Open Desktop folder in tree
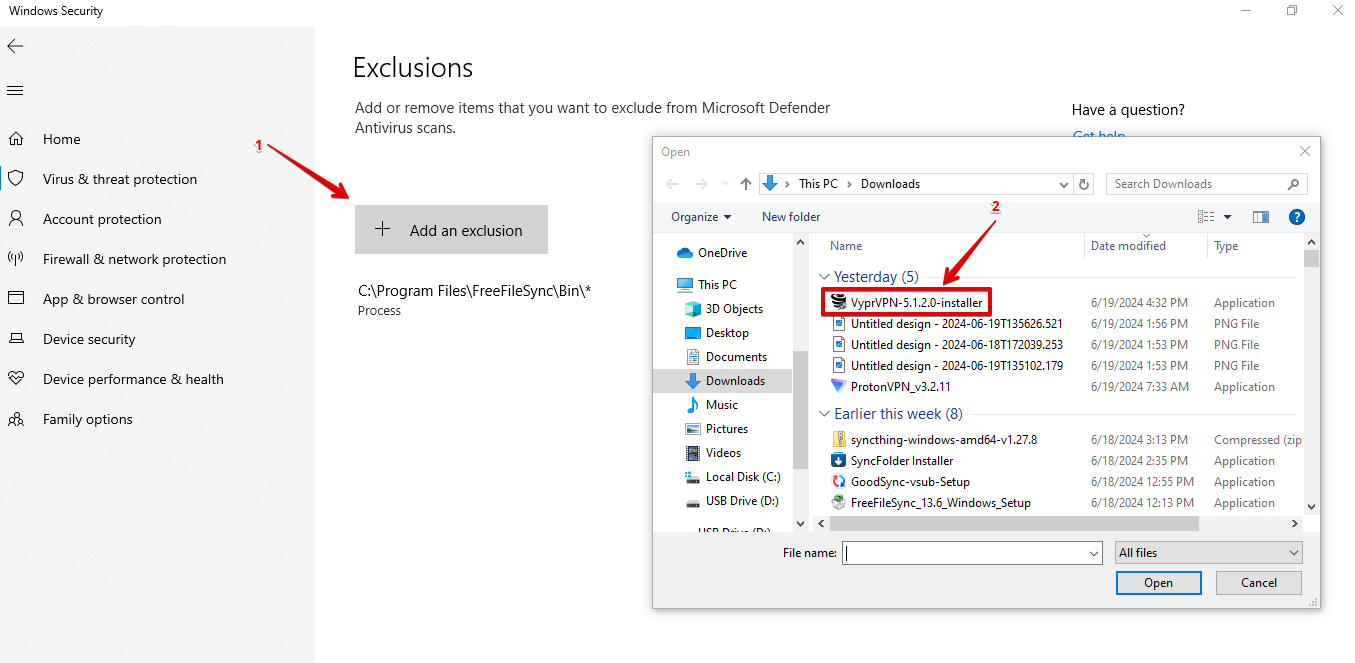1355x663 pixels. point(717,333)
